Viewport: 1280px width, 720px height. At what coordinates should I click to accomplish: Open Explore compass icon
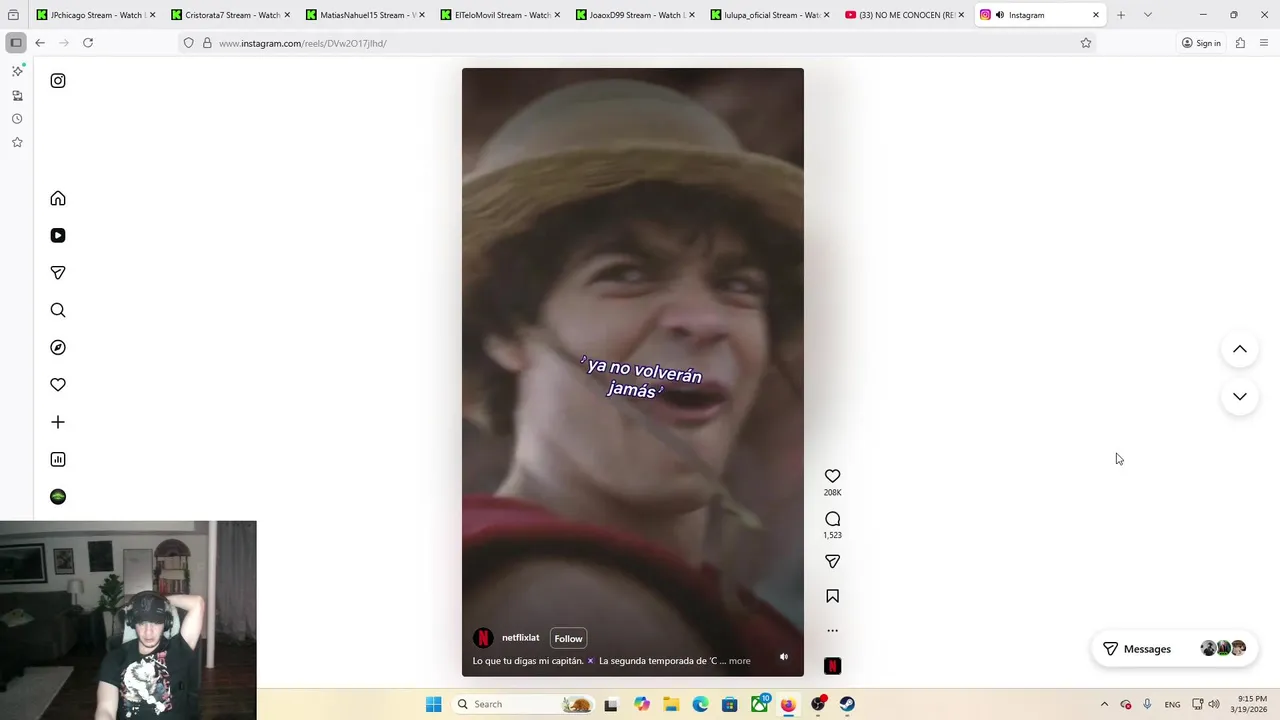click(58, 347)
